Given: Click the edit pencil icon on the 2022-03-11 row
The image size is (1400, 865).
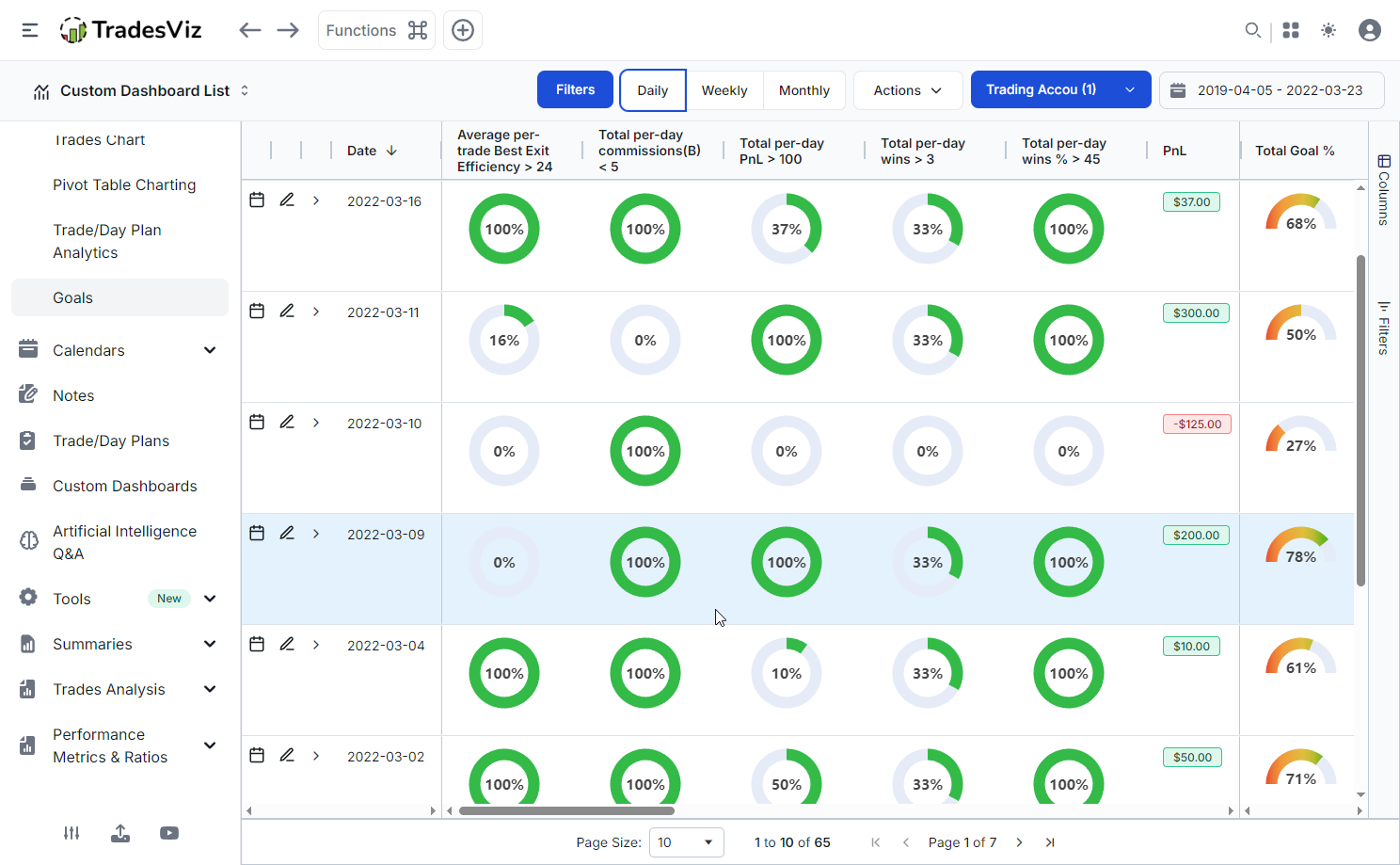Looking at the screenshot, I should pyautogui.click(x=287, y=311).
